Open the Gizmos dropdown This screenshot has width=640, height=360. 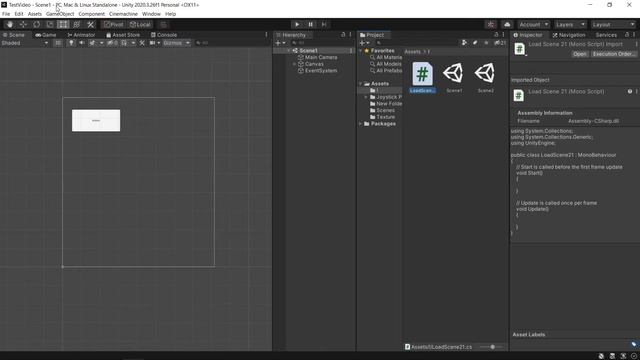(x=176, y=43)
